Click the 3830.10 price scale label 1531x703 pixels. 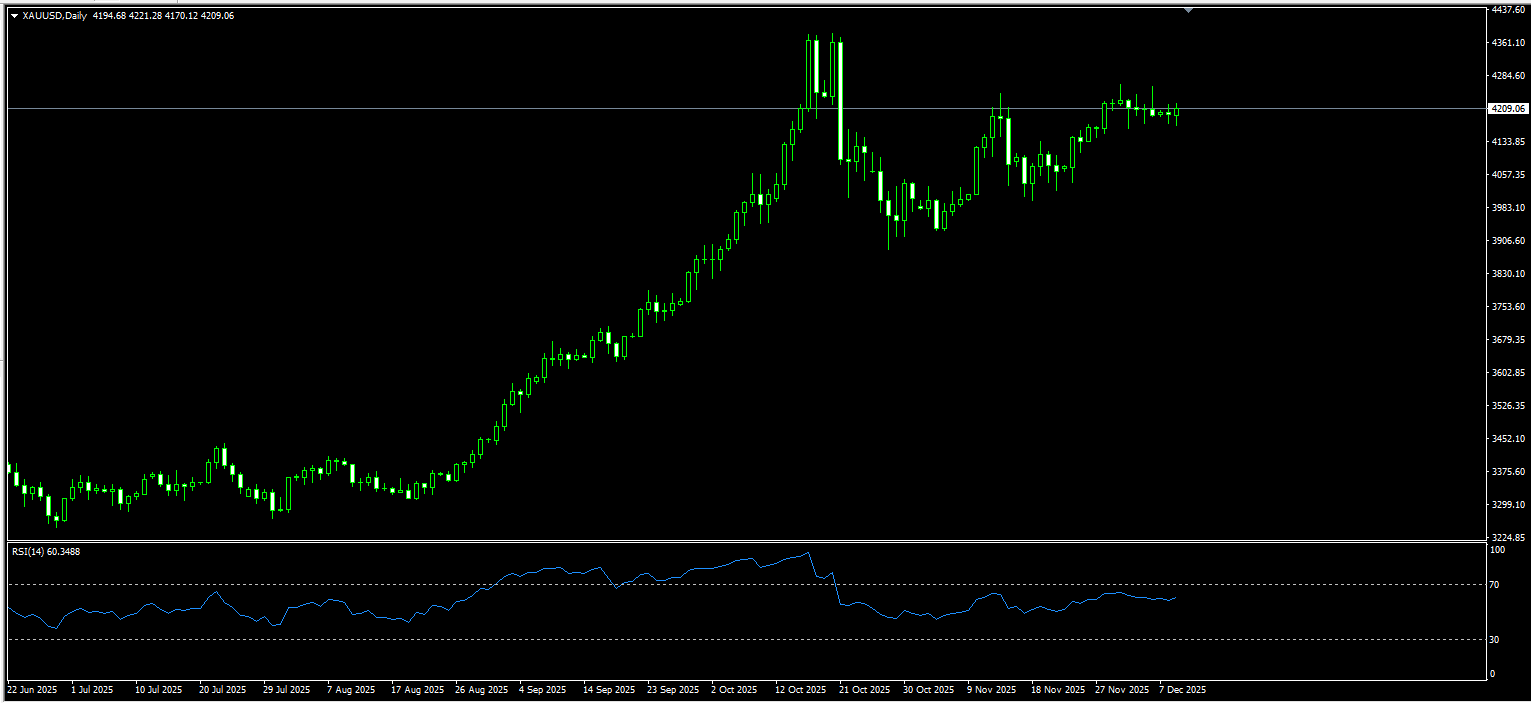click(x=1507, y=274)
